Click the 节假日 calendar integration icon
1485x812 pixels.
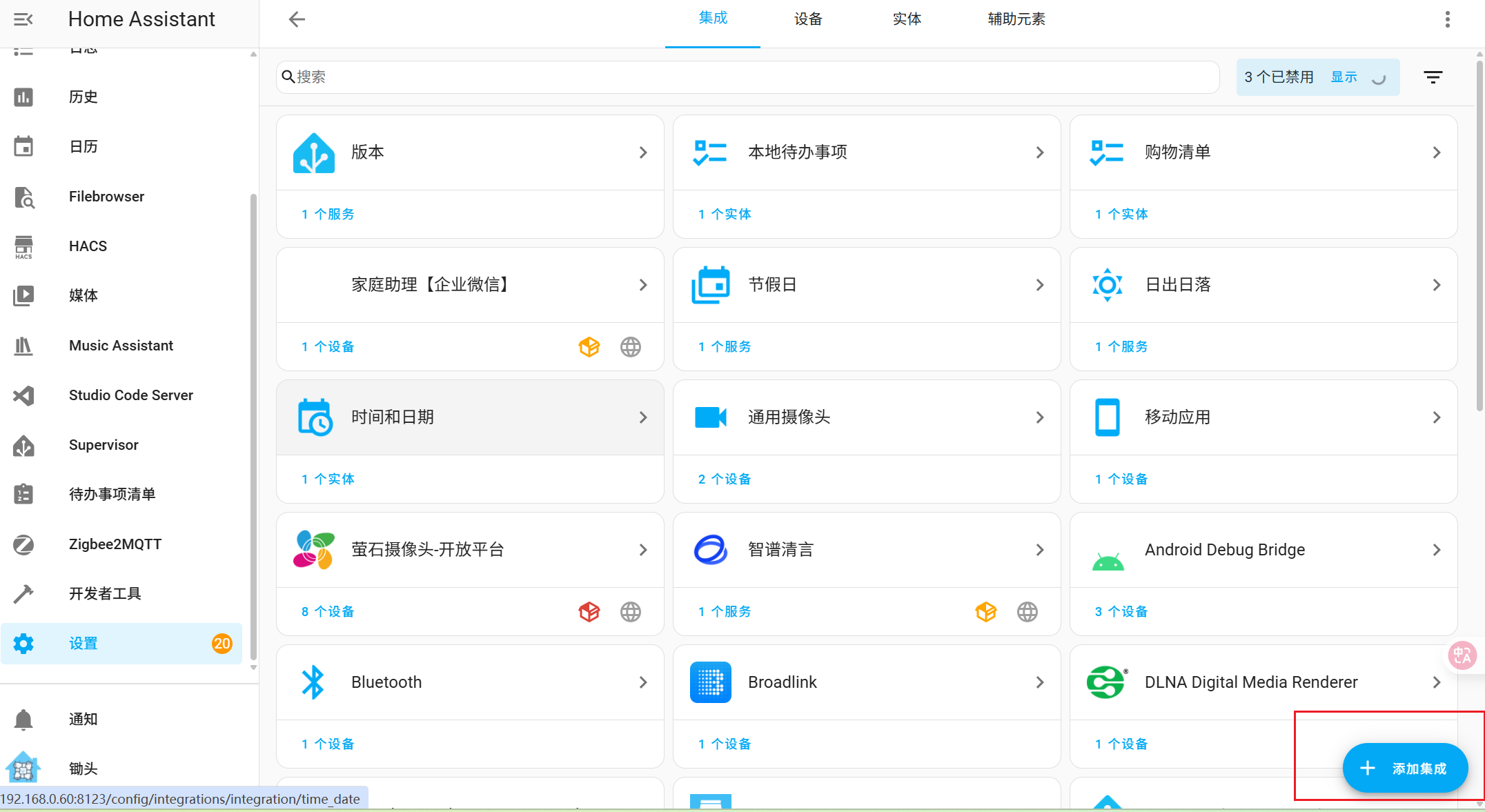click(x=711, y=285)
